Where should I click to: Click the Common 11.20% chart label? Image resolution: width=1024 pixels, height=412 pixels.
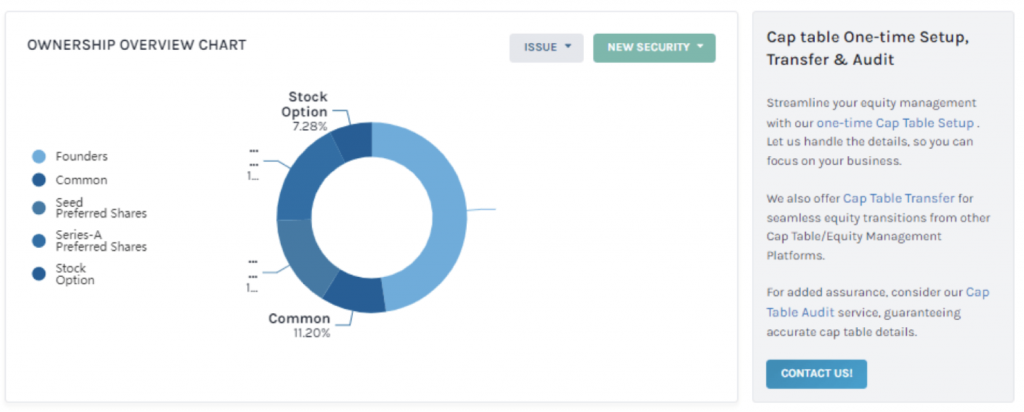pyautogui.click(x=299, y=325)
